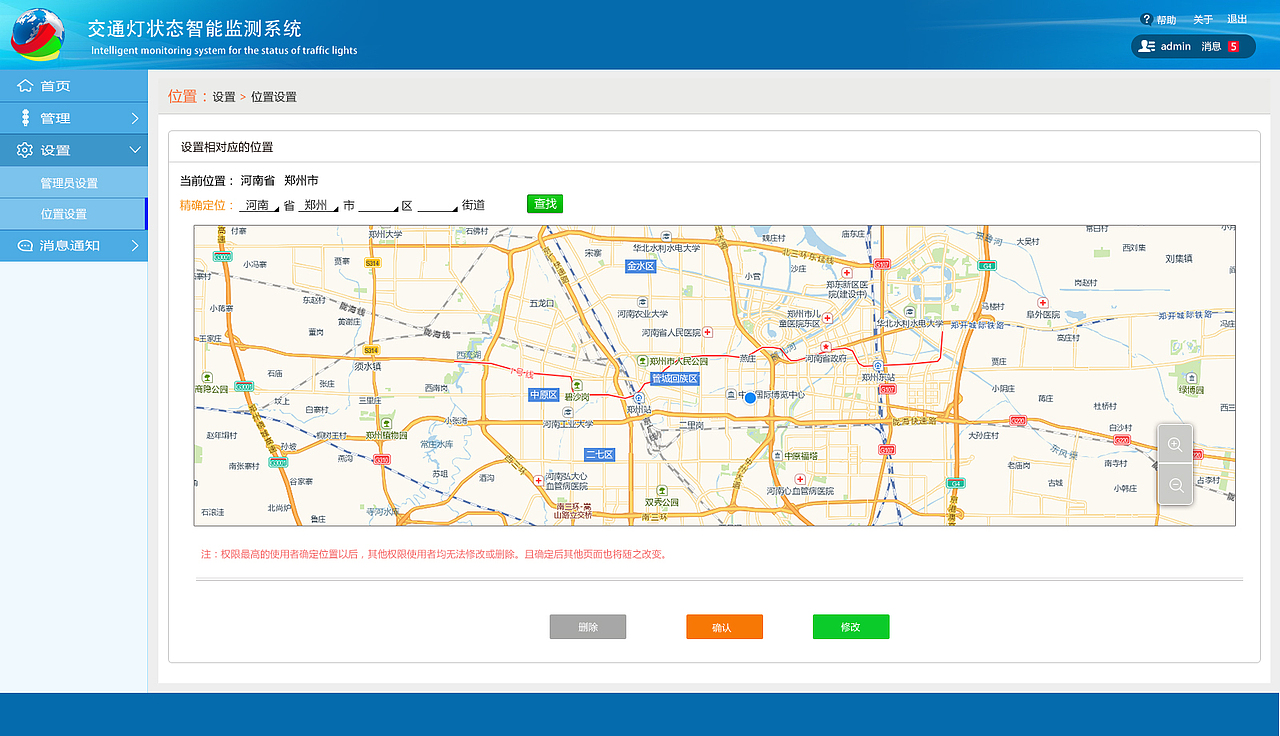The width and height of the screenshot is (1280, 736).
Task: Select 管理 in the sidebar
Action: (74, 118)
